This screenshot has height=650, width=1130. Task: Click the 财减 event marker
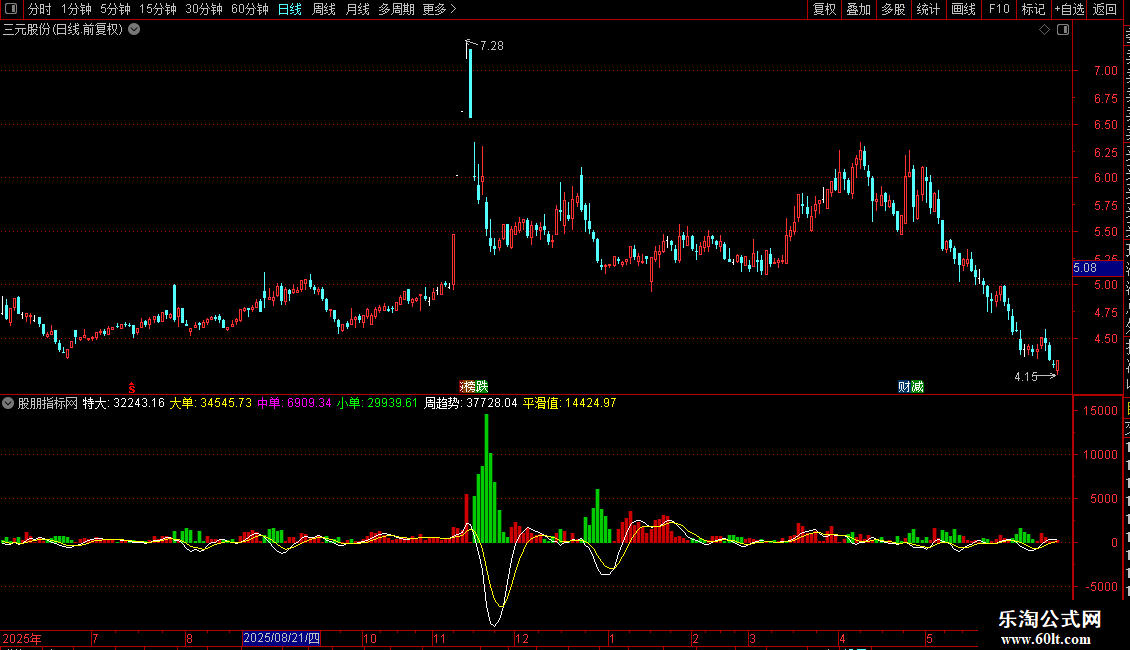pos(911,387)
